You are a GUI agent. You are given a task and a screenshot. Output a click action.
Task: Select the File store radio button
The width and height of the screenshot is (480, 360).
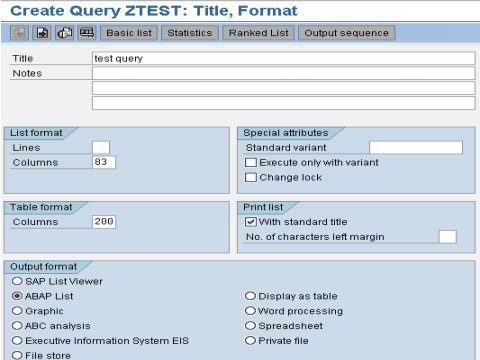[17, 355]
